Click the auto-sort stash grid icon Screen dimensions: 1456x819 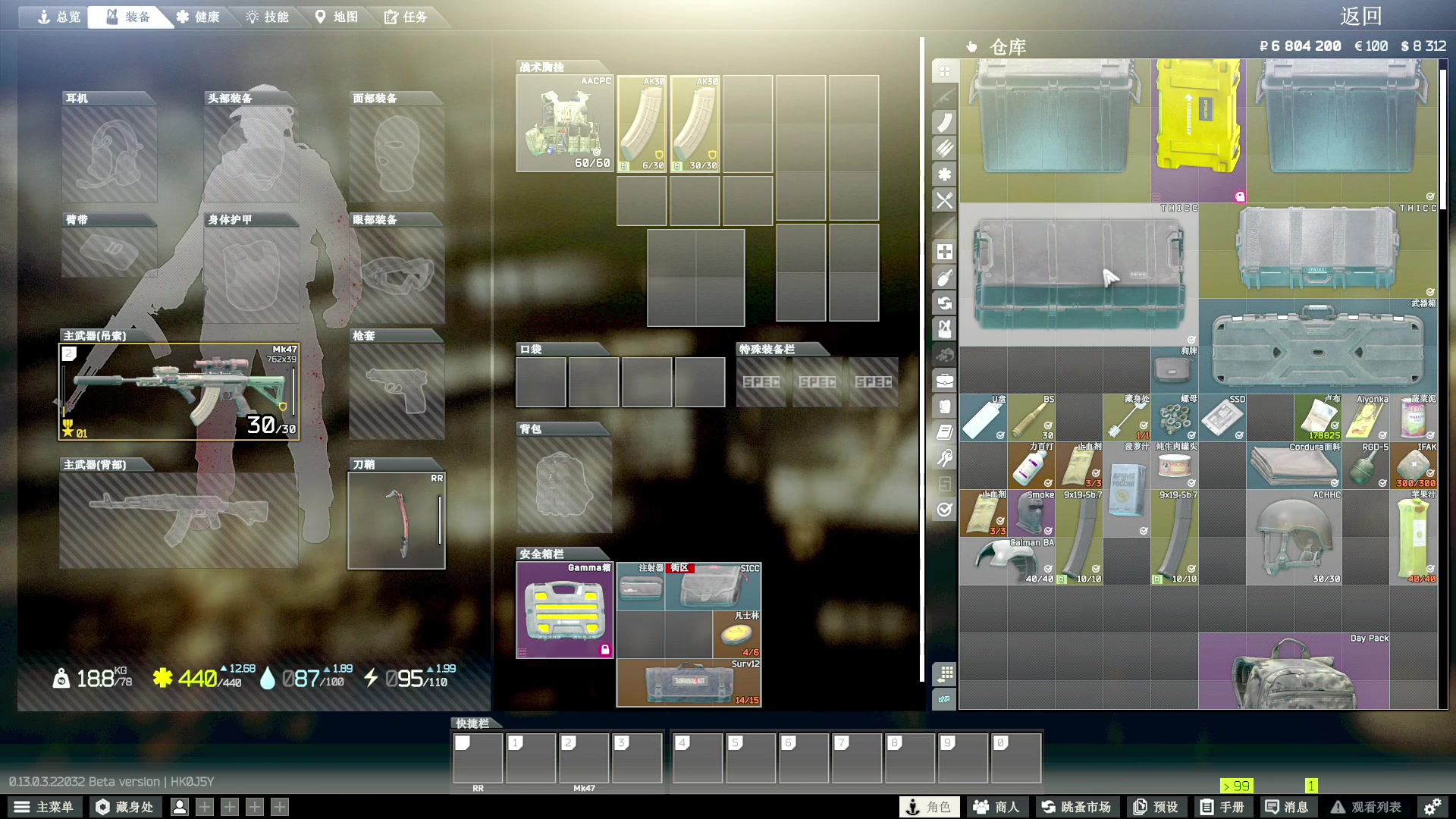pyautogui.click(x=944, y=673)
